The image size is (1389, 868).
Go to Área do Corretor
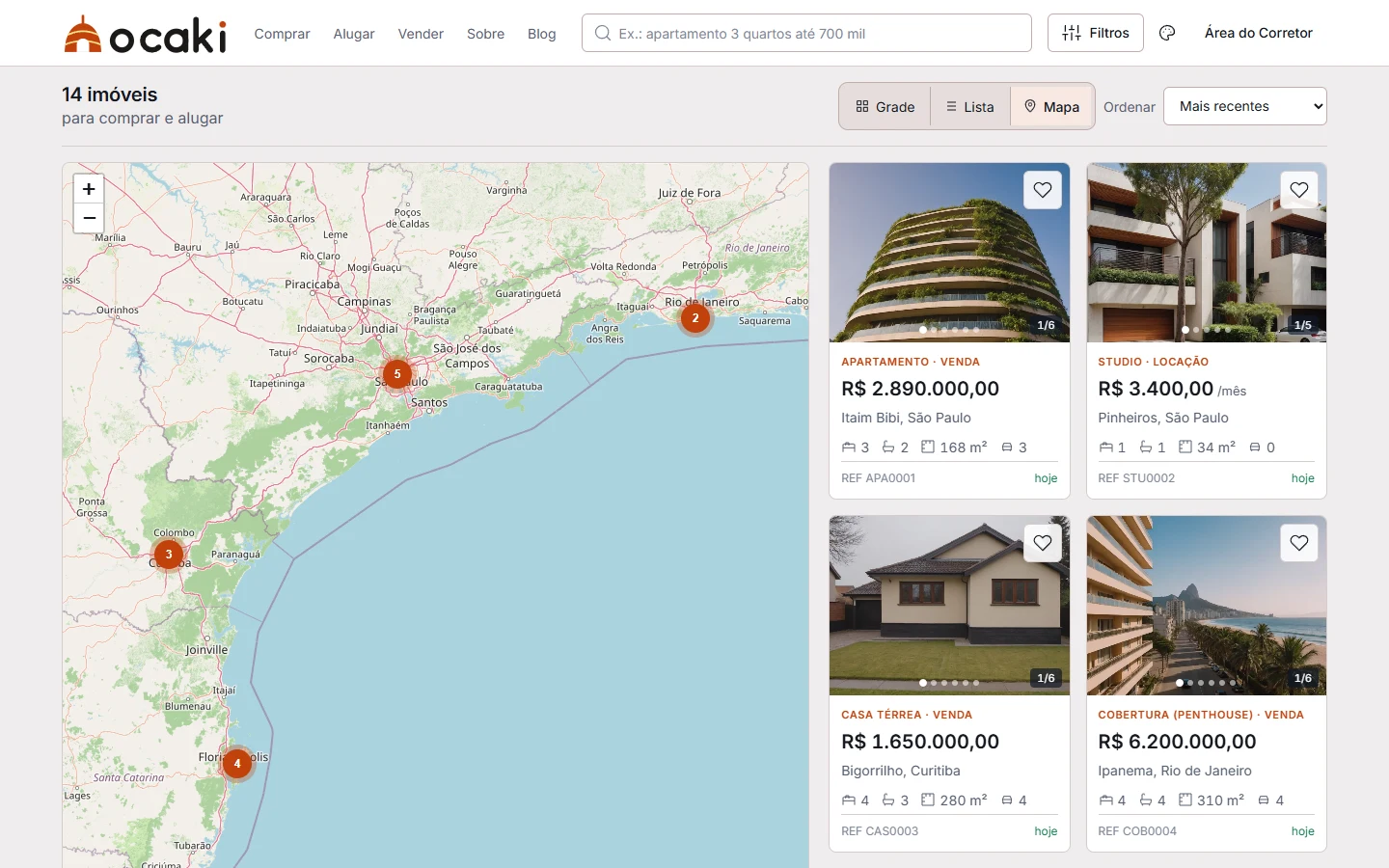click(1259, 33)
